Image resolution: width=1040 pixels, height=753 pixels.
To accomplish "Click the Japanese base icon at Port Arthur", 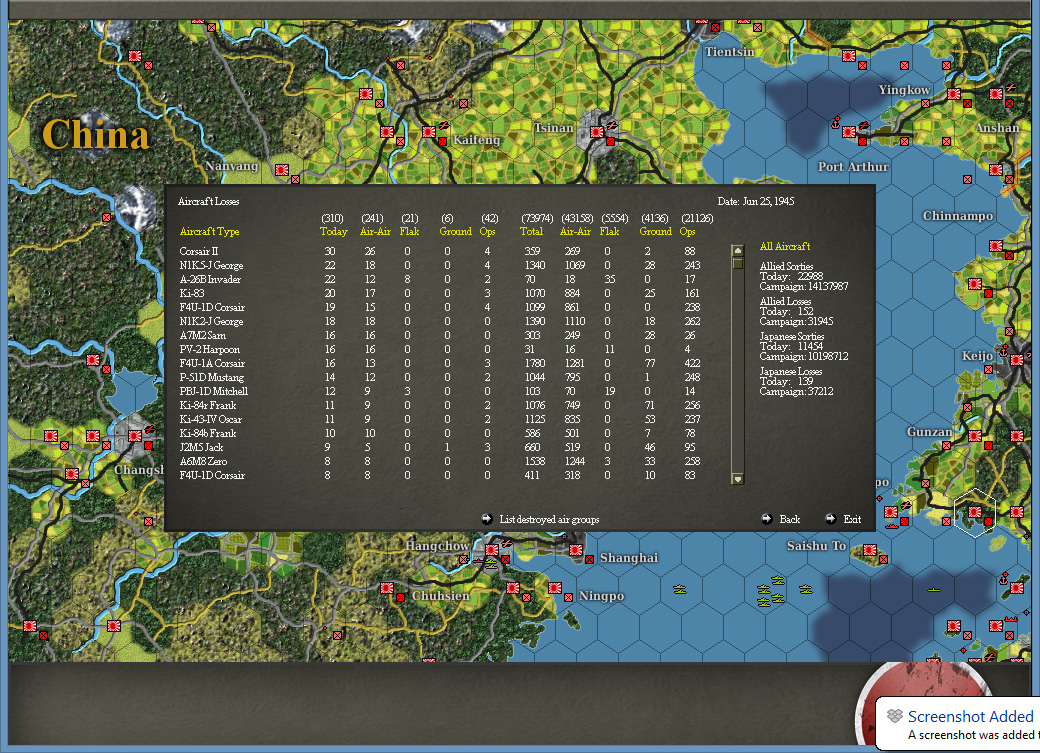I will pos(848,132).
